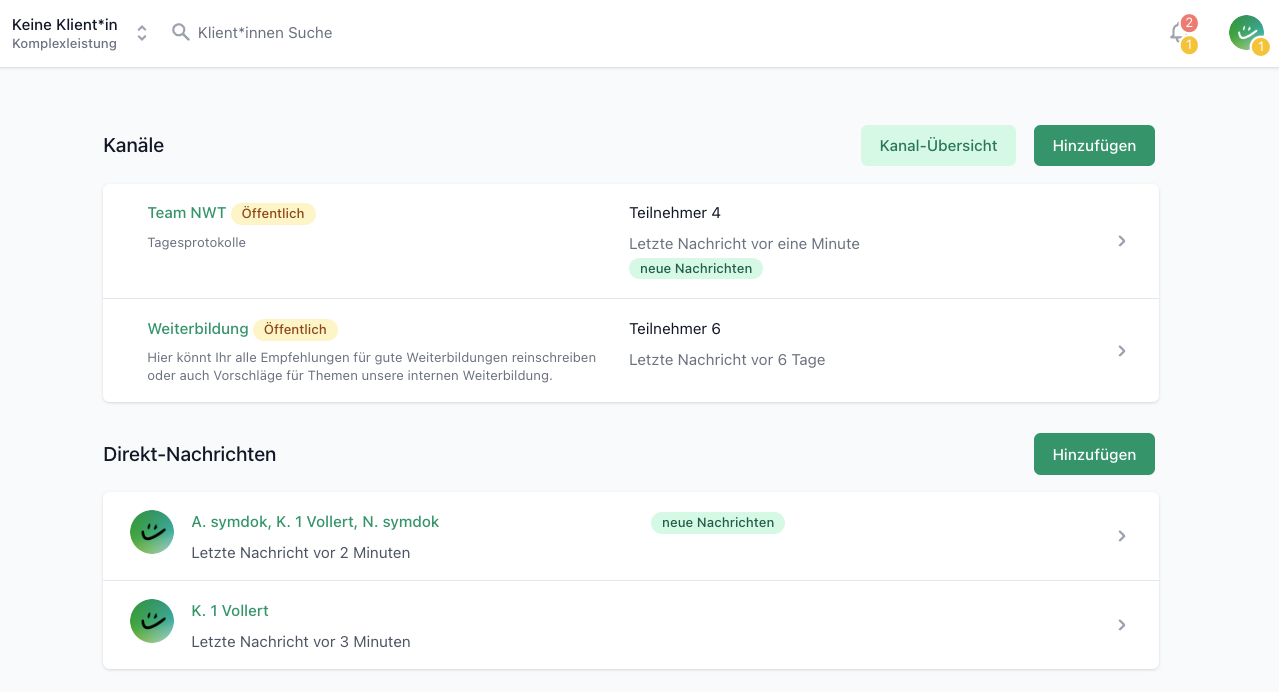1279x692 pixels.
Task: Click 'Letzte Nachricht vor eine Minute'
Action: tap(744, 244)
